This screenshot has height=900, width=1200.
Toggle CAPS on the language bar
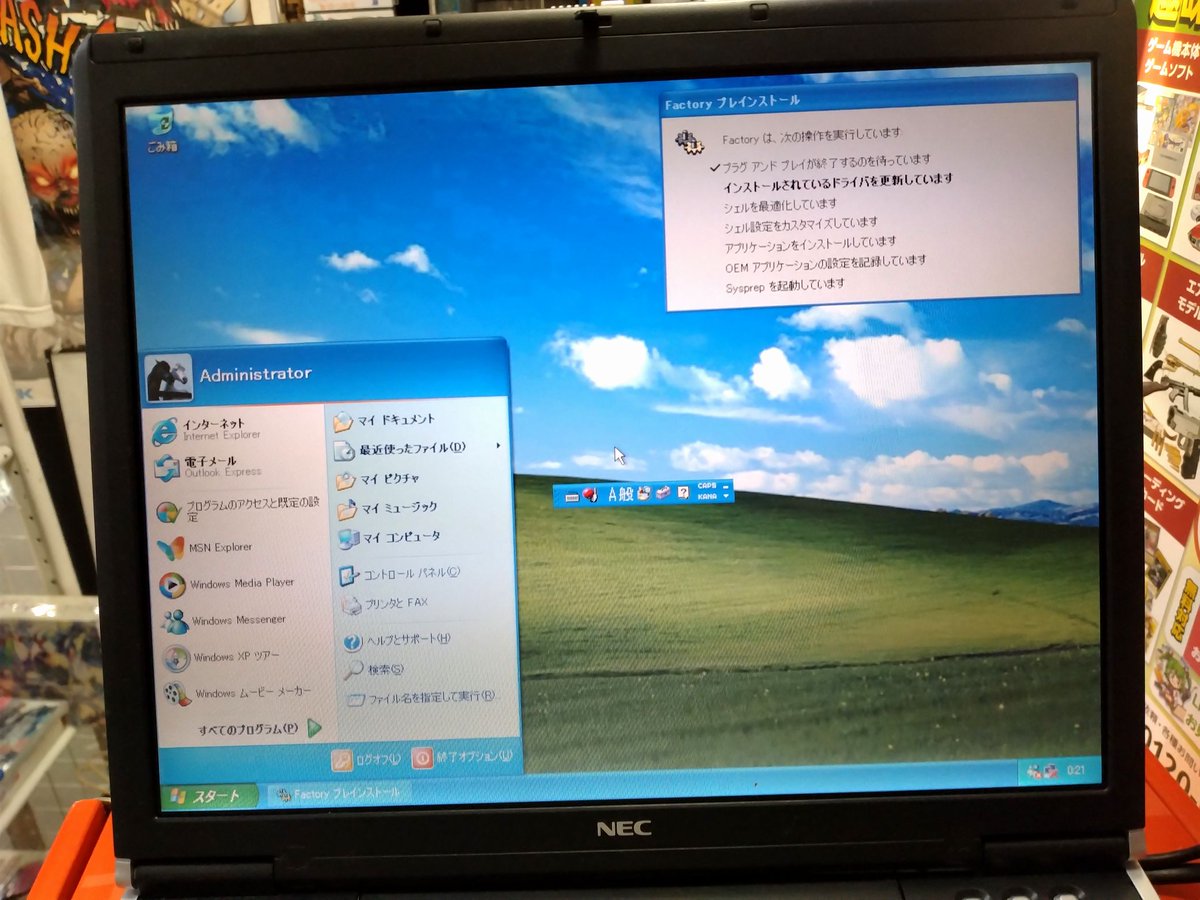(x=707, y=485)
